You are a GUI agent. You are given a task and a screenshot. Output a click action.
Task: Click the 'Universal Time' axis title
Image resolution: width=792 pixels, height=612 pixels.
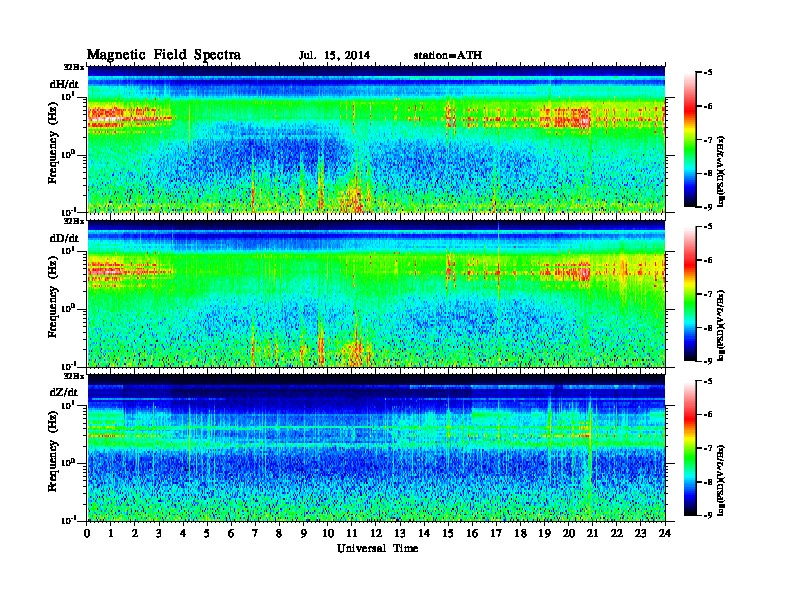tap(377, 548)
